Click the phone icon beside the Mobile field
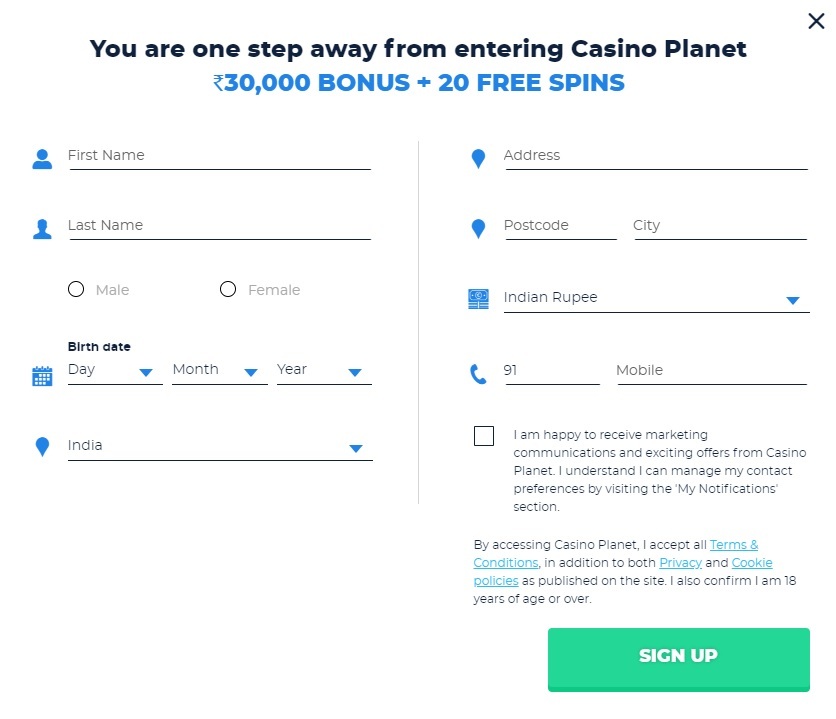Screen dimensions: 836x719 click(478, 371)
